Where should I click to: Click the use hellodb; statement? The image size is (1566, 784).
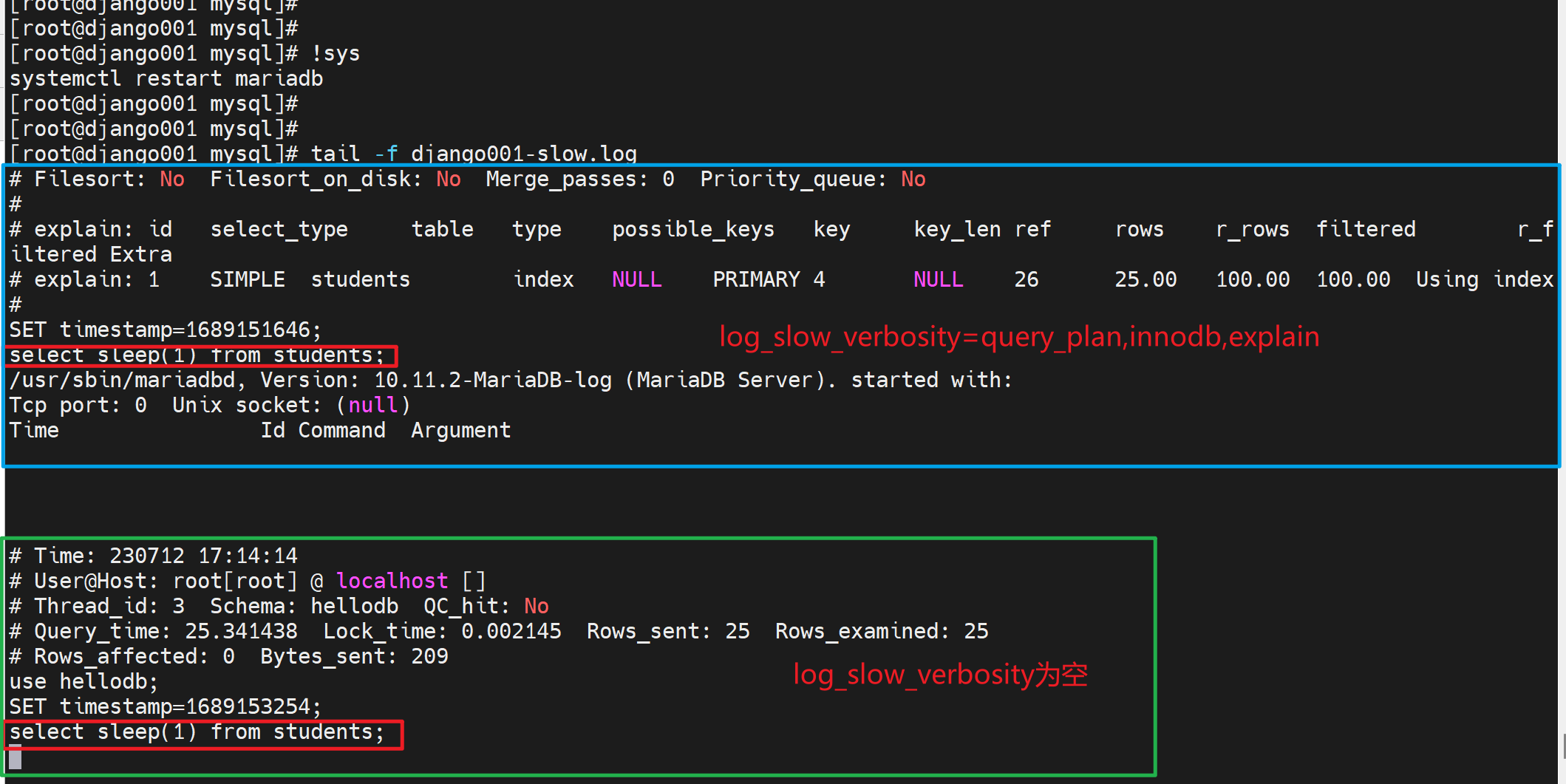click(84, 681)
